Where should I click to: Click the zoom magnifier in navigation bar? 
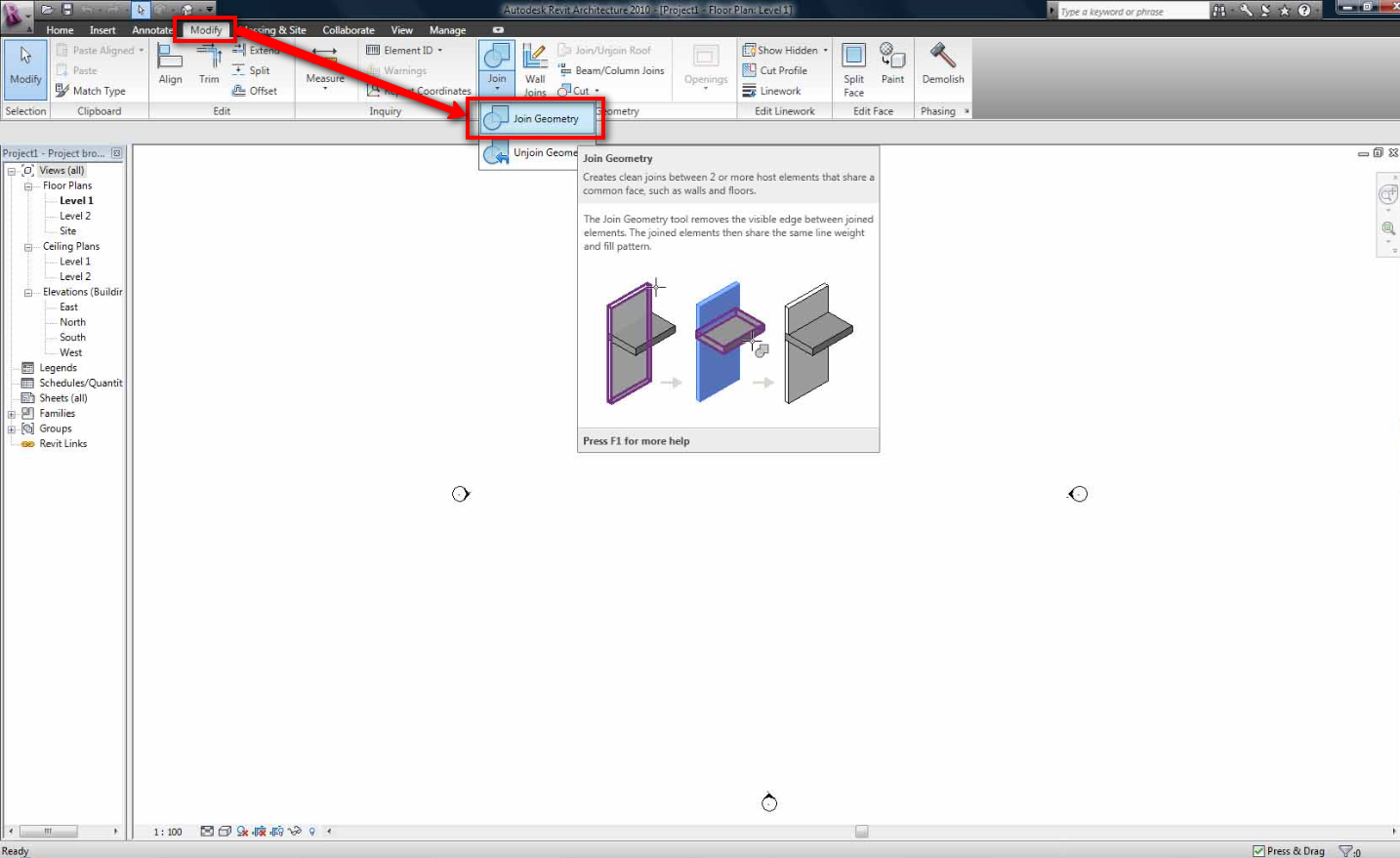(1388, 228)
